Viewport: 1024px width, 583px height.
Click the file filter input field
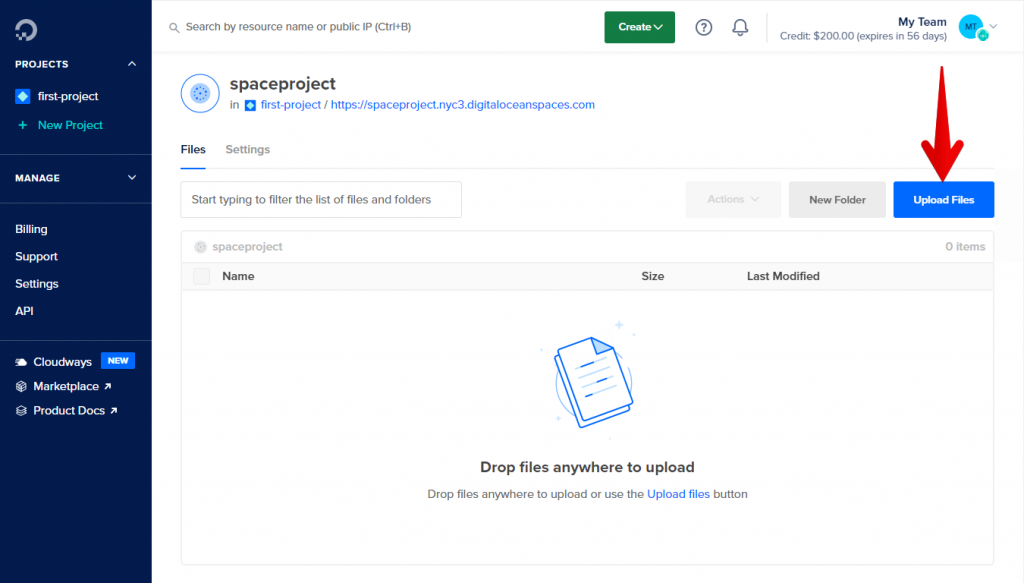coord(320,199)
